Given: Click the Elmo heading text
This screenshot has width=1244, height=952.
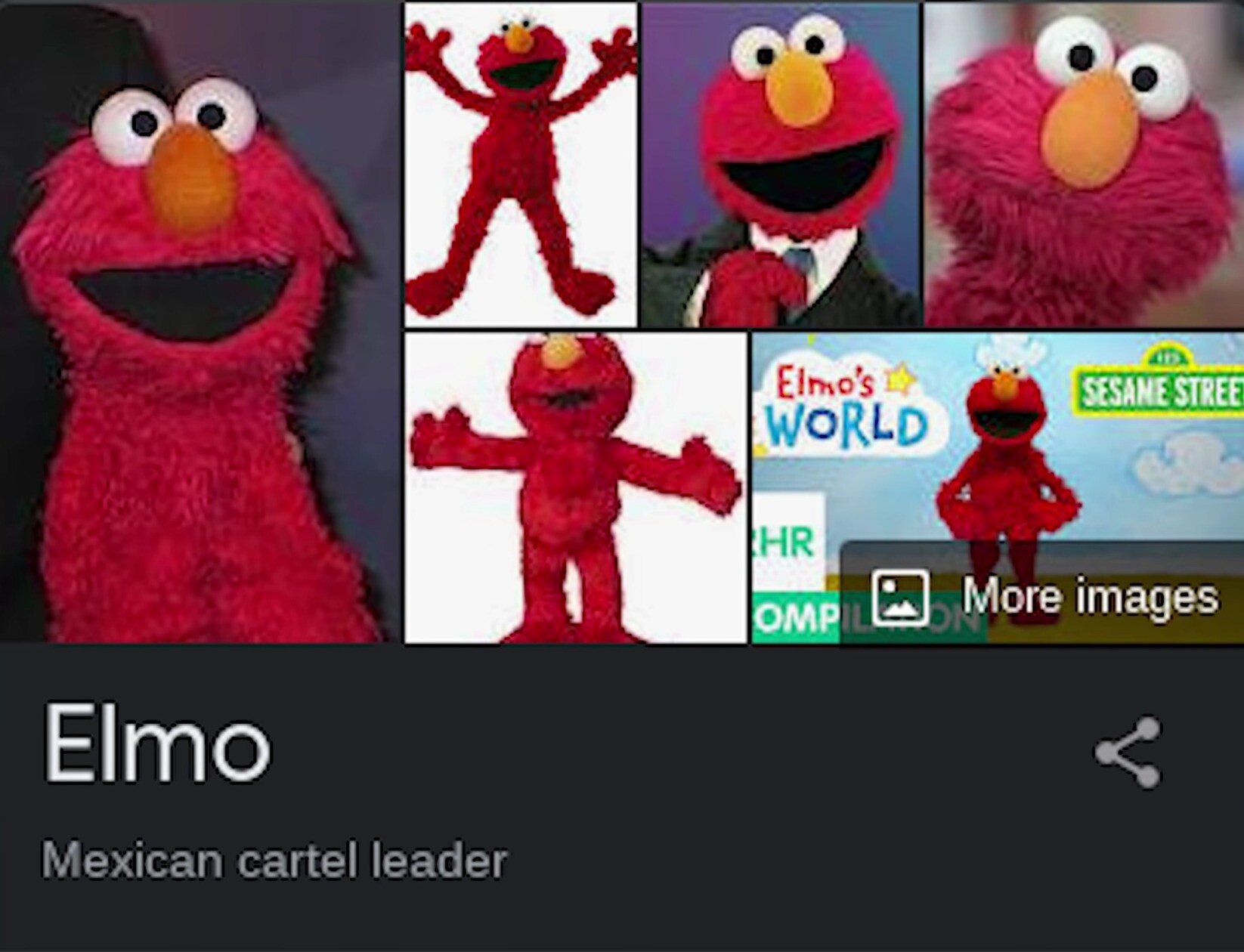Looking at the screenshot, I should pyautogui.click(x=156, y=743).
